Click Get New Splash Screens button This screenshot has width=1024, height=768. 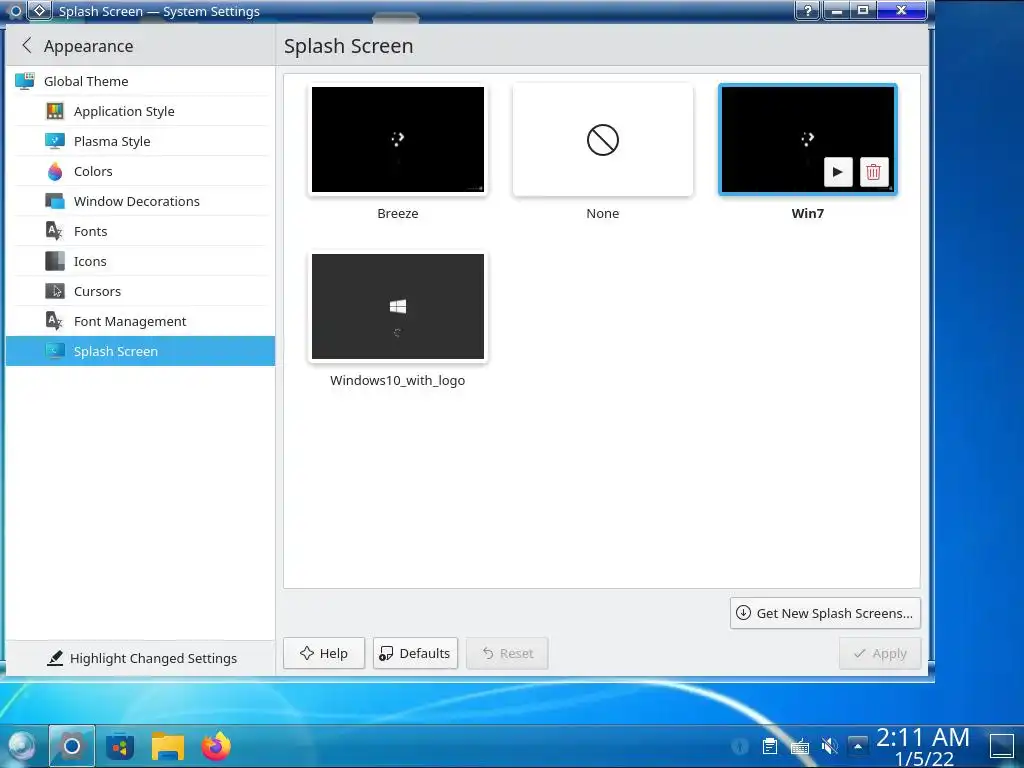point(825,613)
